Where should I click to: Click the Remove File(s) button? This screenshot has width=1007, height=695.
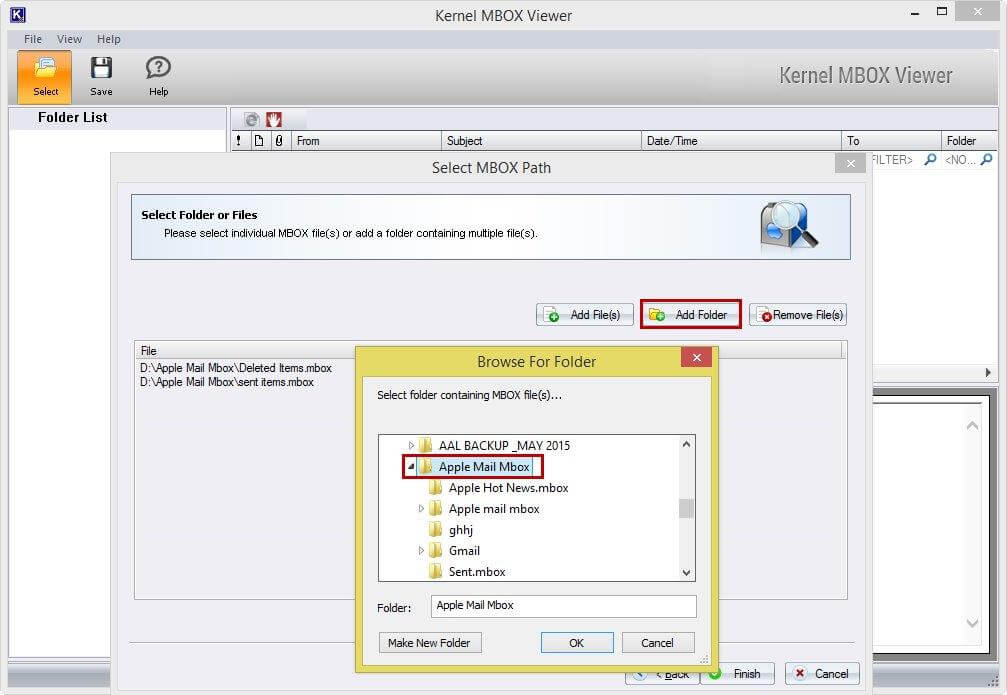798,315
